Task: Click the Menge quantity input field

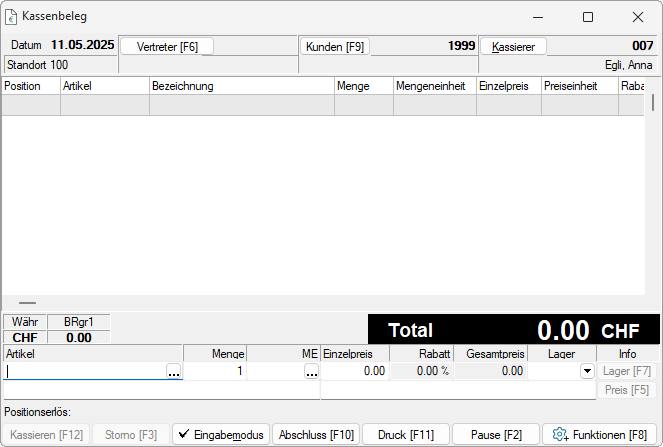Action: coord(215,371)
